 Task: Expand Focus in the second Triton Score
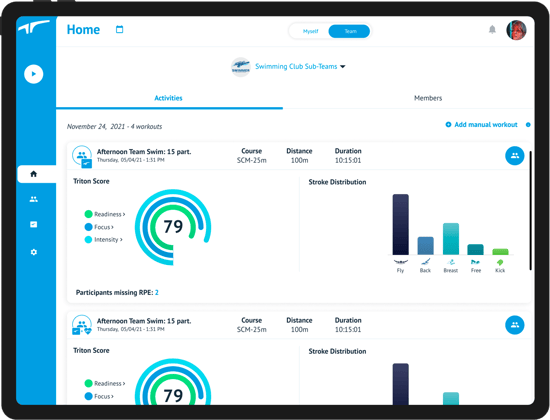click(x=104, y=396)
